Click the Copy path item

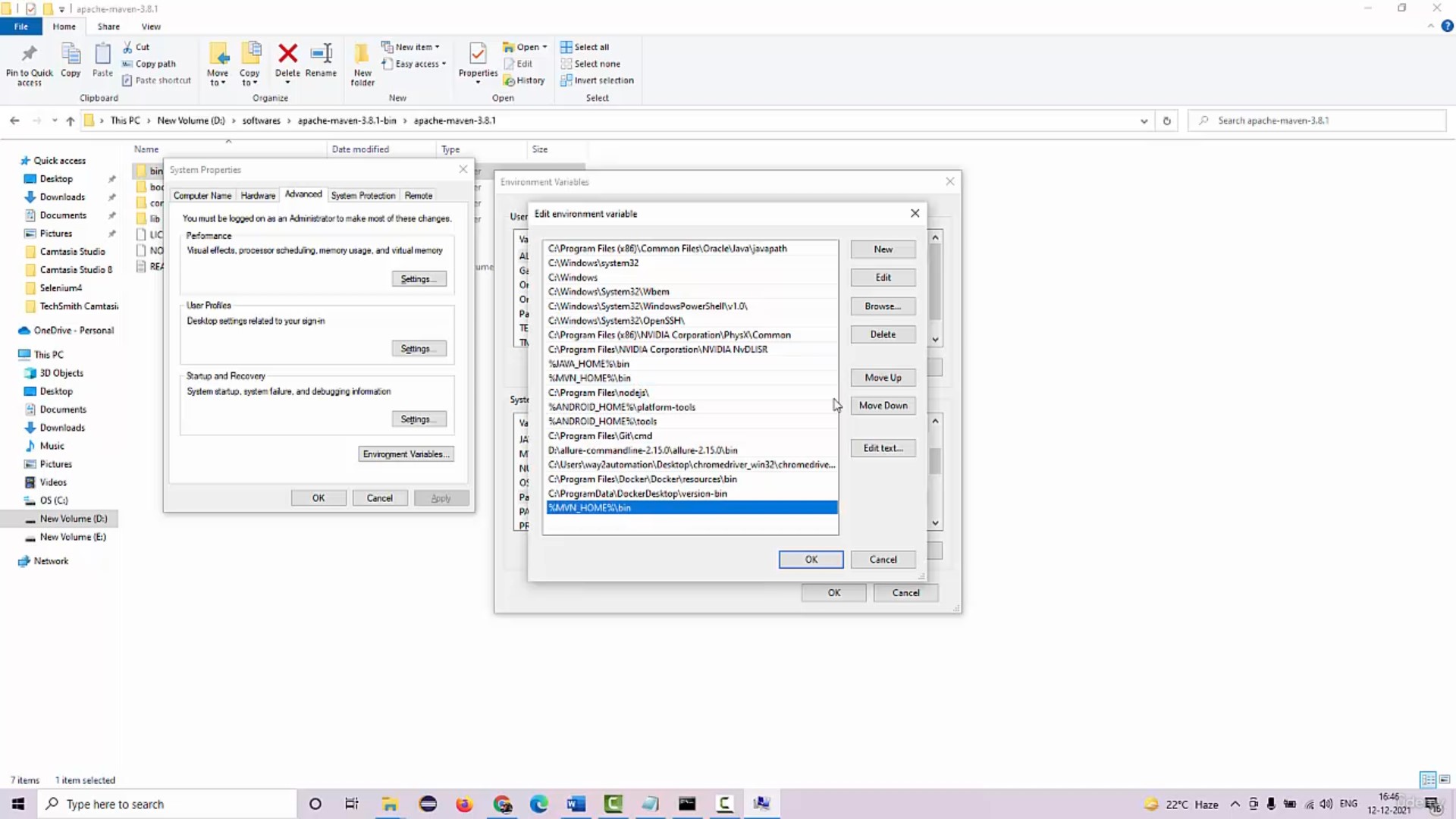click(x=149, y=64)
